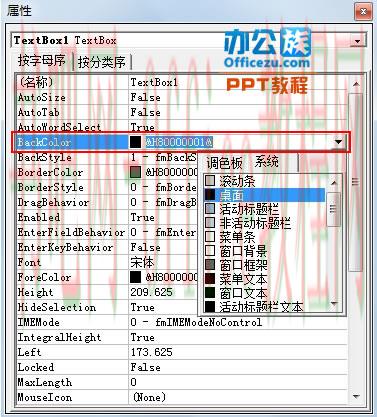Viewport: 377px width, 417px height.
Task: Click the ForeColor black color swatch
Action: 135,277
